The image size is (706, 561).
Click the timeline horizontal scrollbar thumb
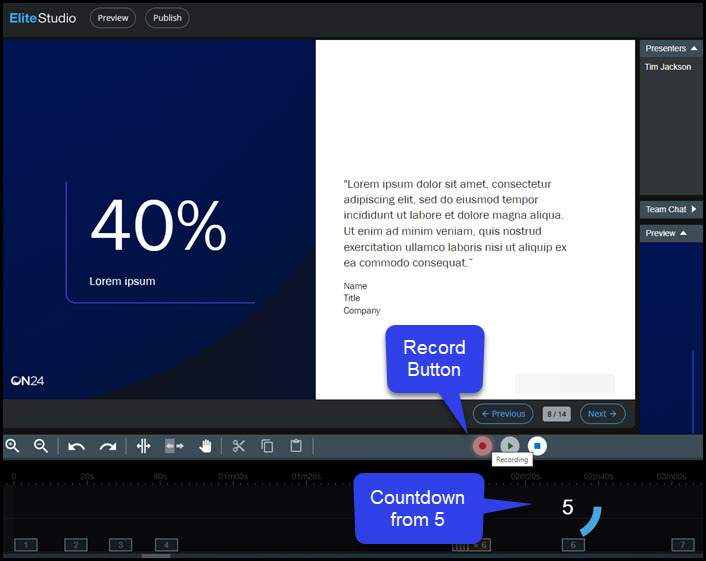click(x=156, y=556)
